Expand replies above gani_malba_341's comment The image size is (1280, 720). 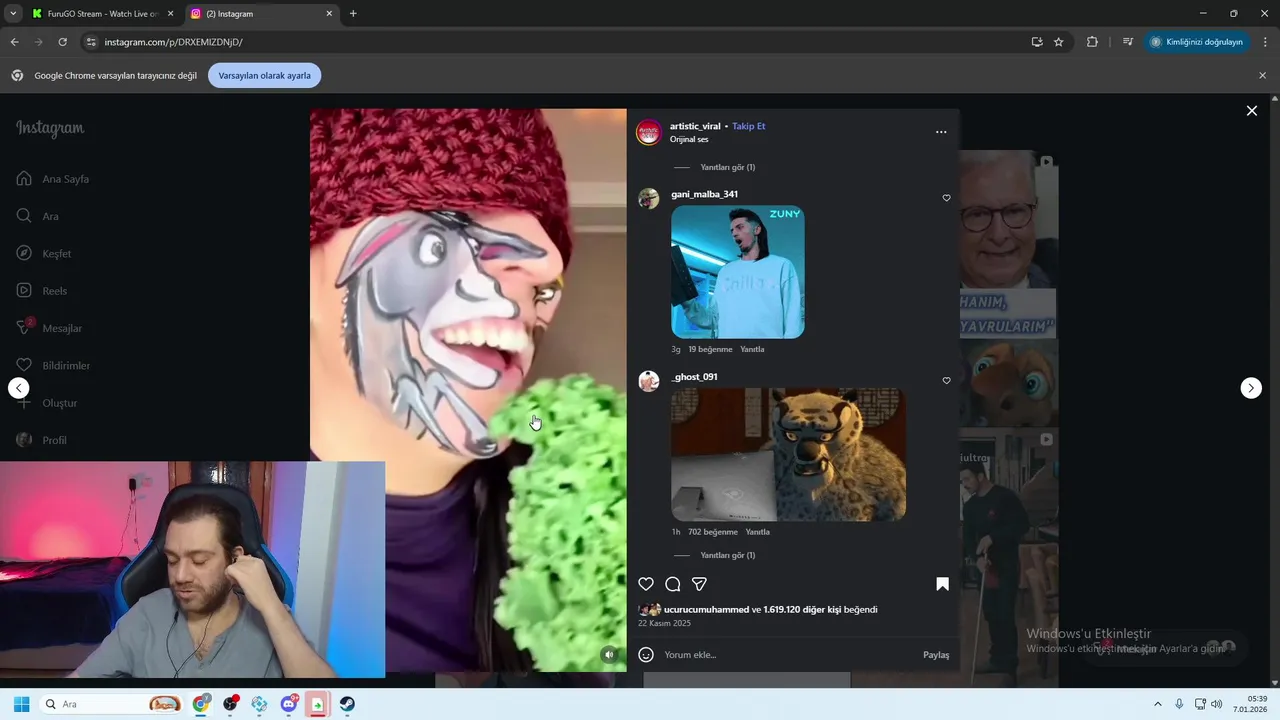727,167
